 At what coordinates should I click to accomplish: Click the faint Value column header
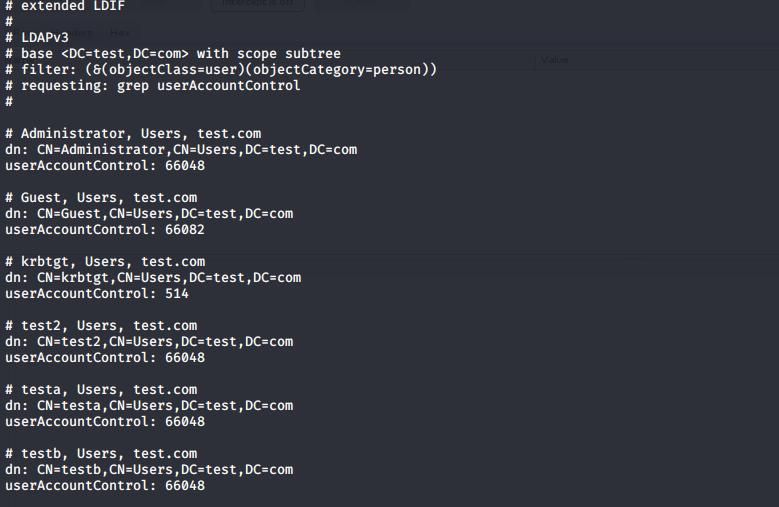pos(554,60)
